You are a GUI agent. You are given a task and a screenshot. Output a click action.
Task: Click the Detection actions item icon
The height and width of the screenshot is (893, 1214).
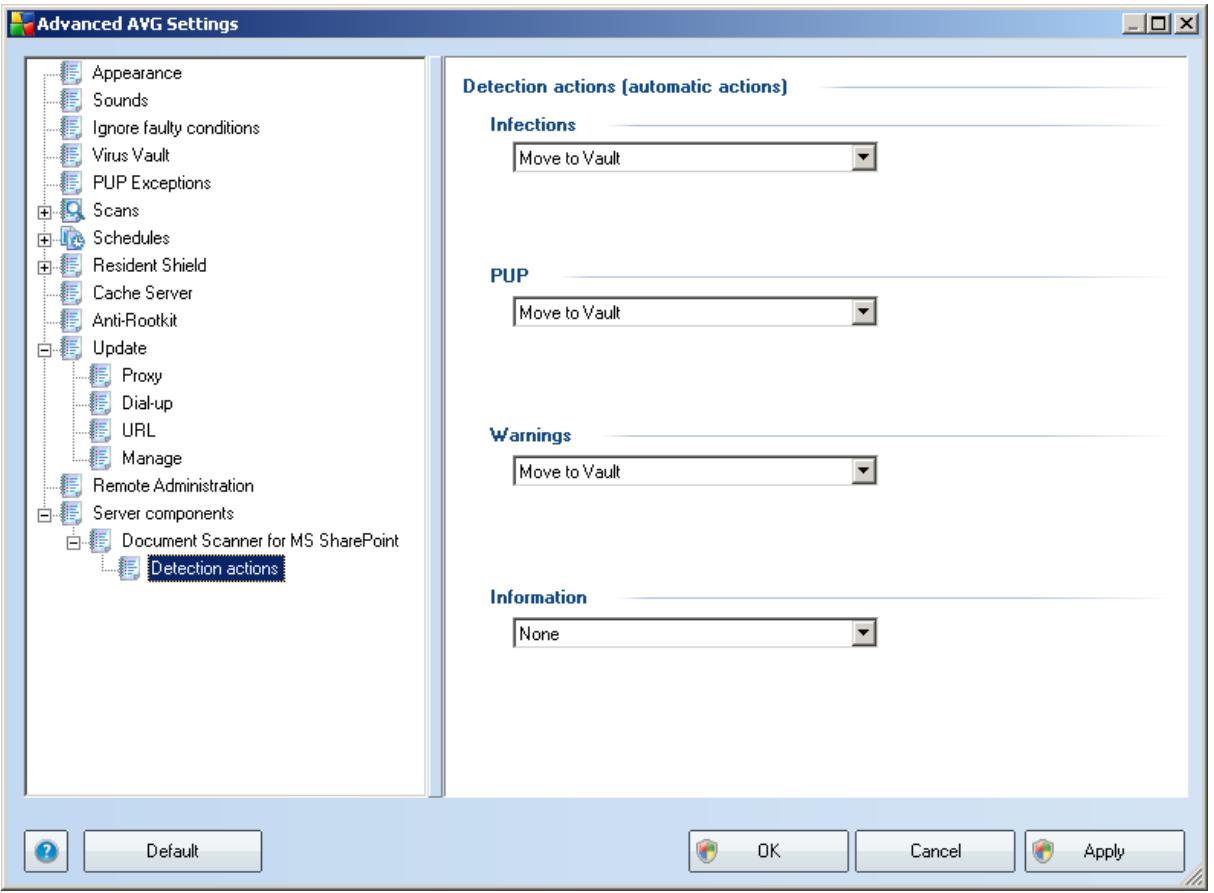tap(130, 569)
